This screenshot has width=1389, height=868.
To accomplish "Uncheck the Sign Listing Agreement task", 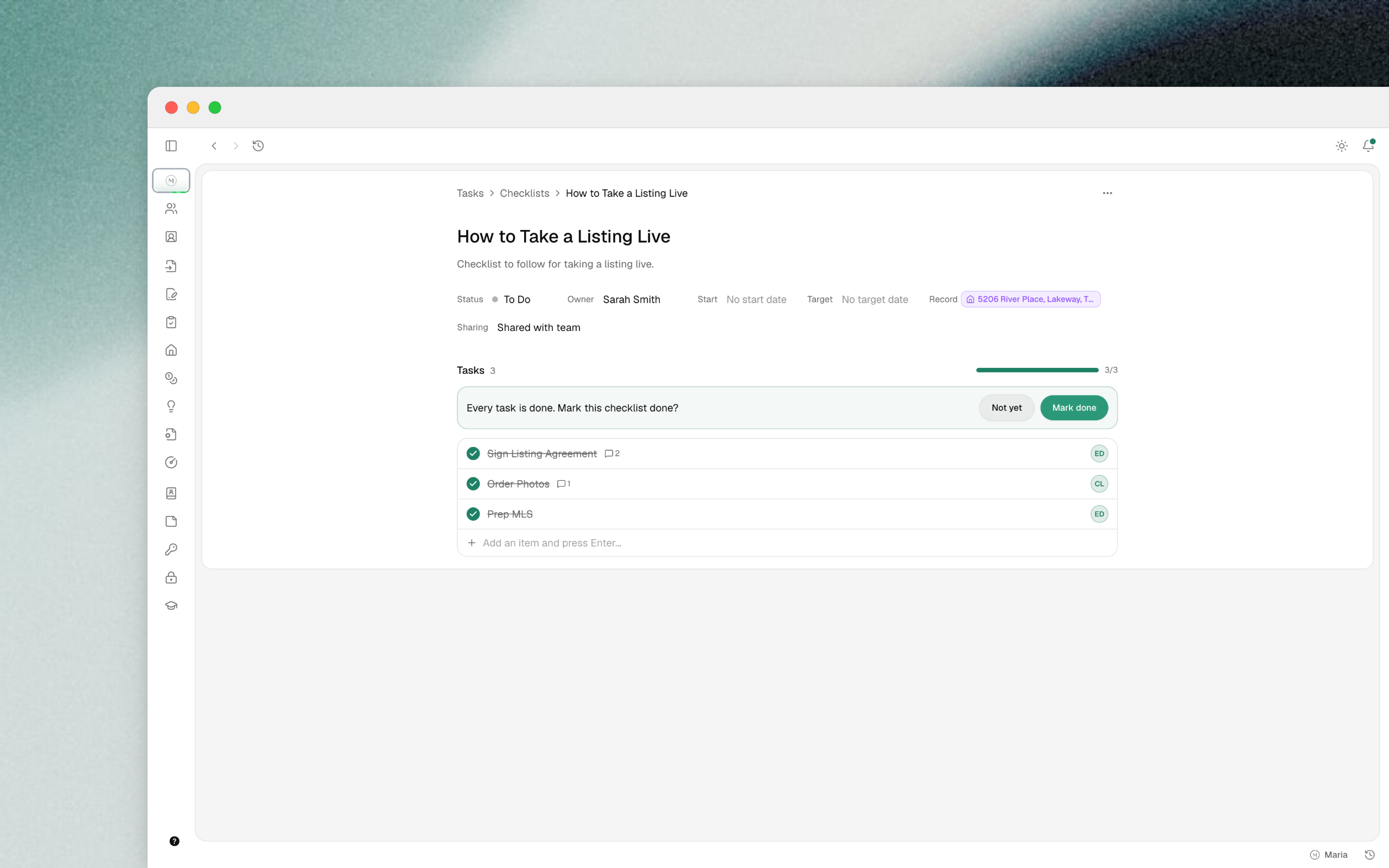I will tap(473, 454).
